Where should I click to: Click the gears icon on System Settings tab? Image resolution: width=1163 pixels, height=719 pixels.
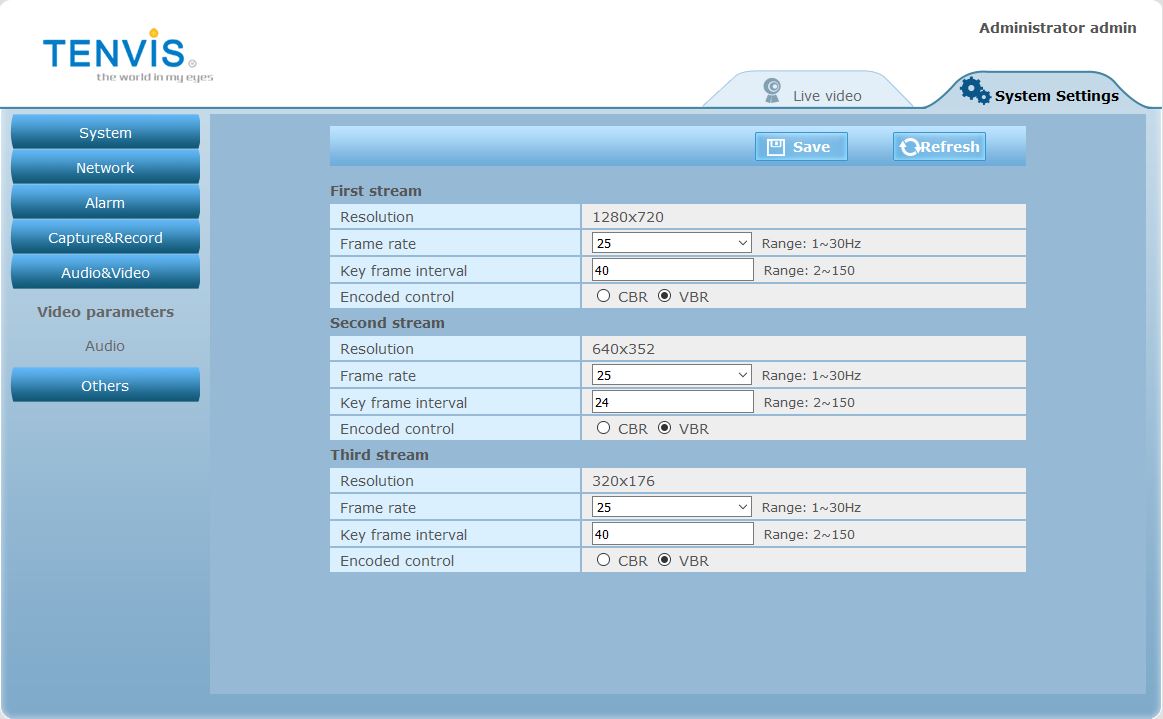(975, 90)
